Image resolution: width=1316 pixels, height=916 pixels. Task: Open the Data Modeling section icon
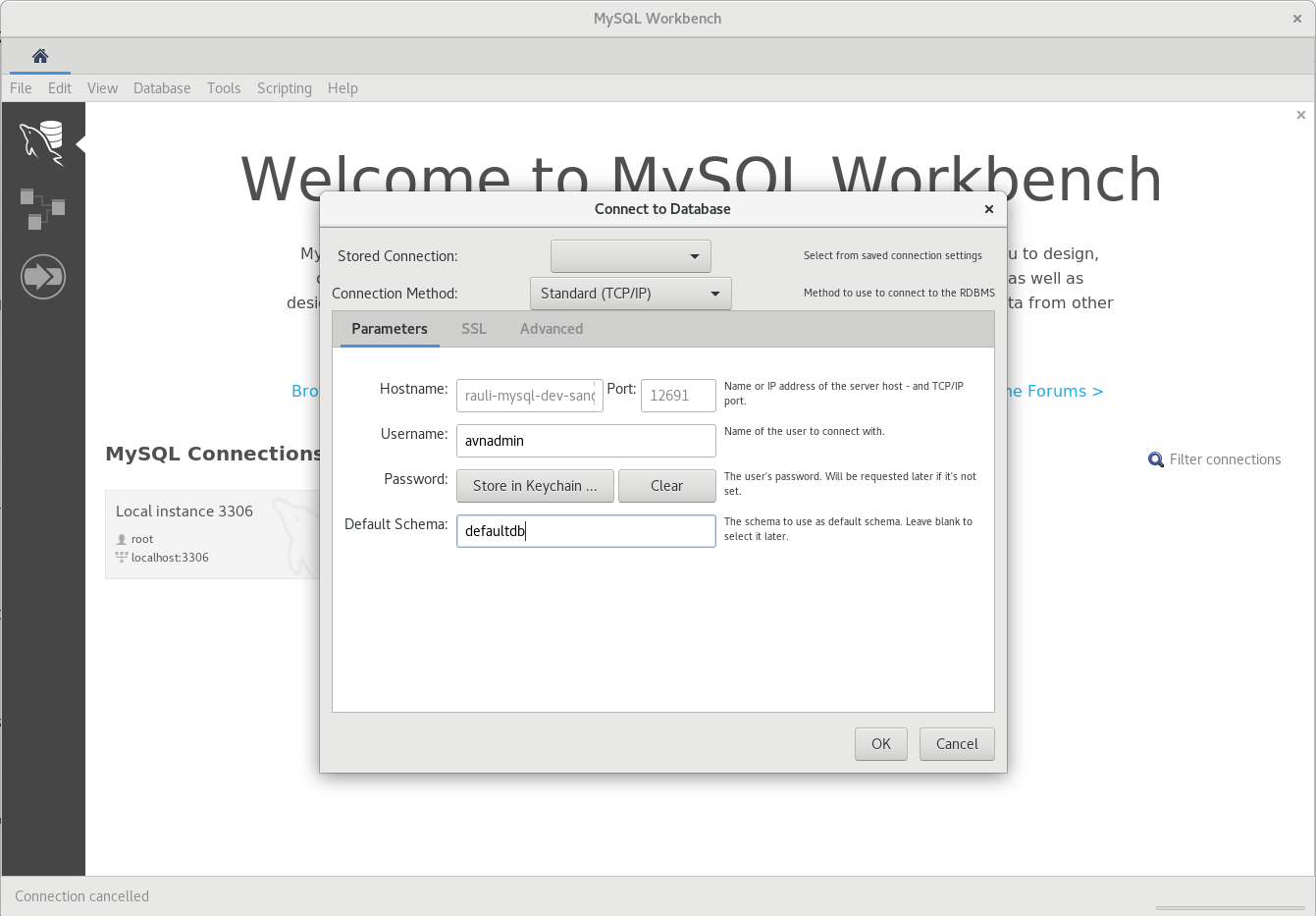click(x=43, y=208)
